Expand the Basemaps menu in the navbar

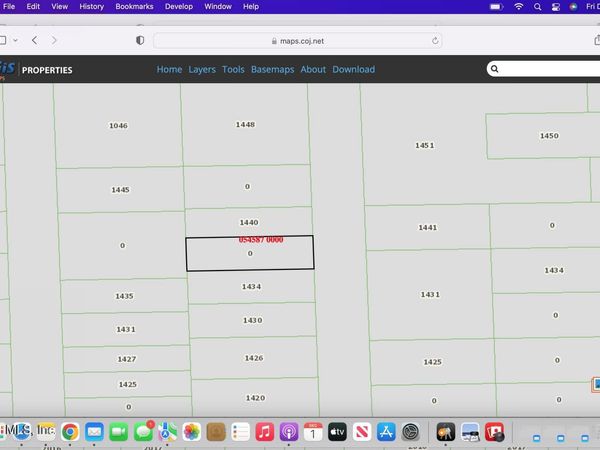click(272, 70)
